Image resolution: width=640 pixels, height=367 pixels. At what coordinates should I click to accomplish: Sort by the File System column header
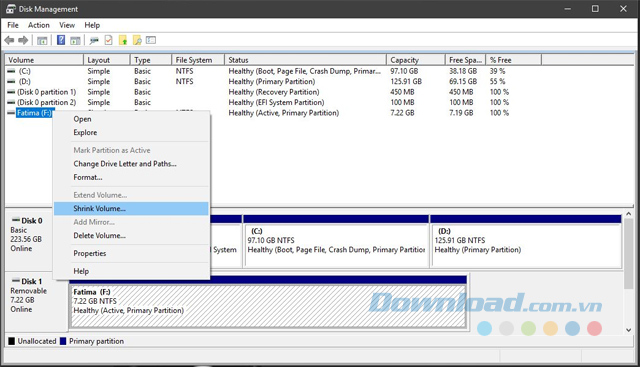198,60
